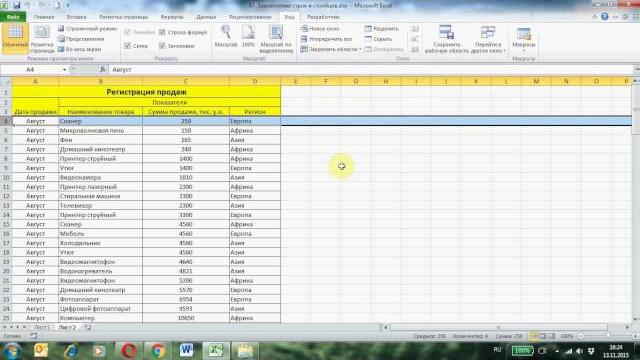
Task: Select the column C header
Action: [x=186, y=81]
